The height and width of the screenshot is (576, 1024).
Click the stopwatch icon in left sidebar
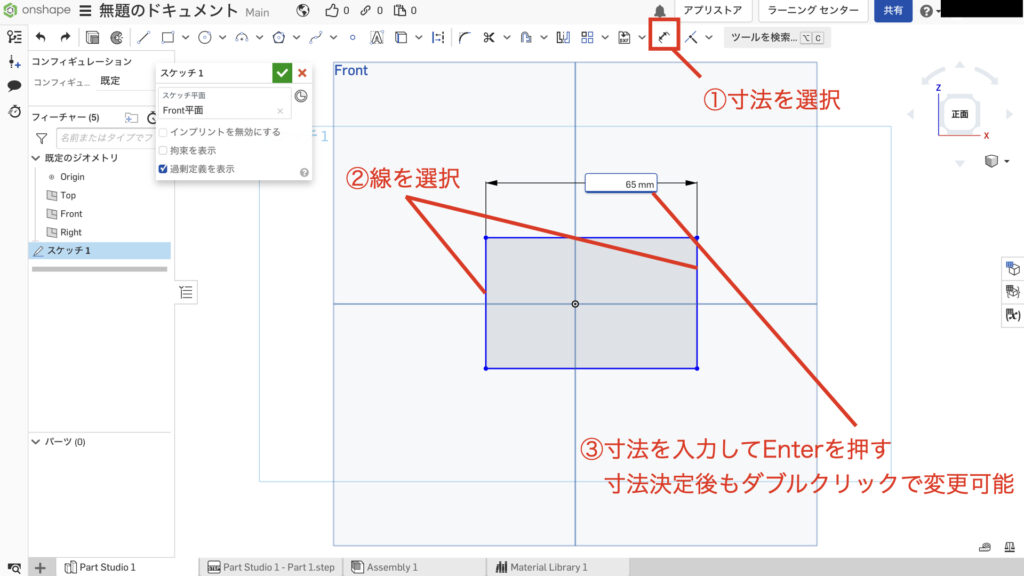click(x=14, y=111)
